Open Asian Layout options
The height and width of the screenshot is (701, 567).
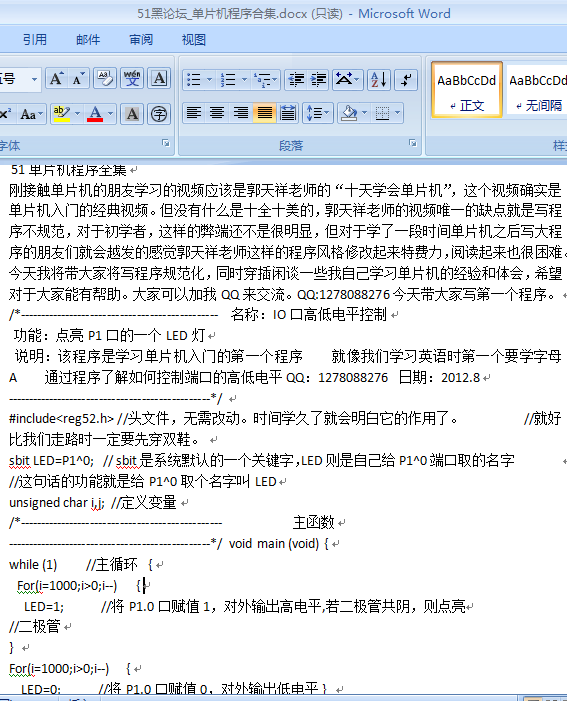coord(343,80)
